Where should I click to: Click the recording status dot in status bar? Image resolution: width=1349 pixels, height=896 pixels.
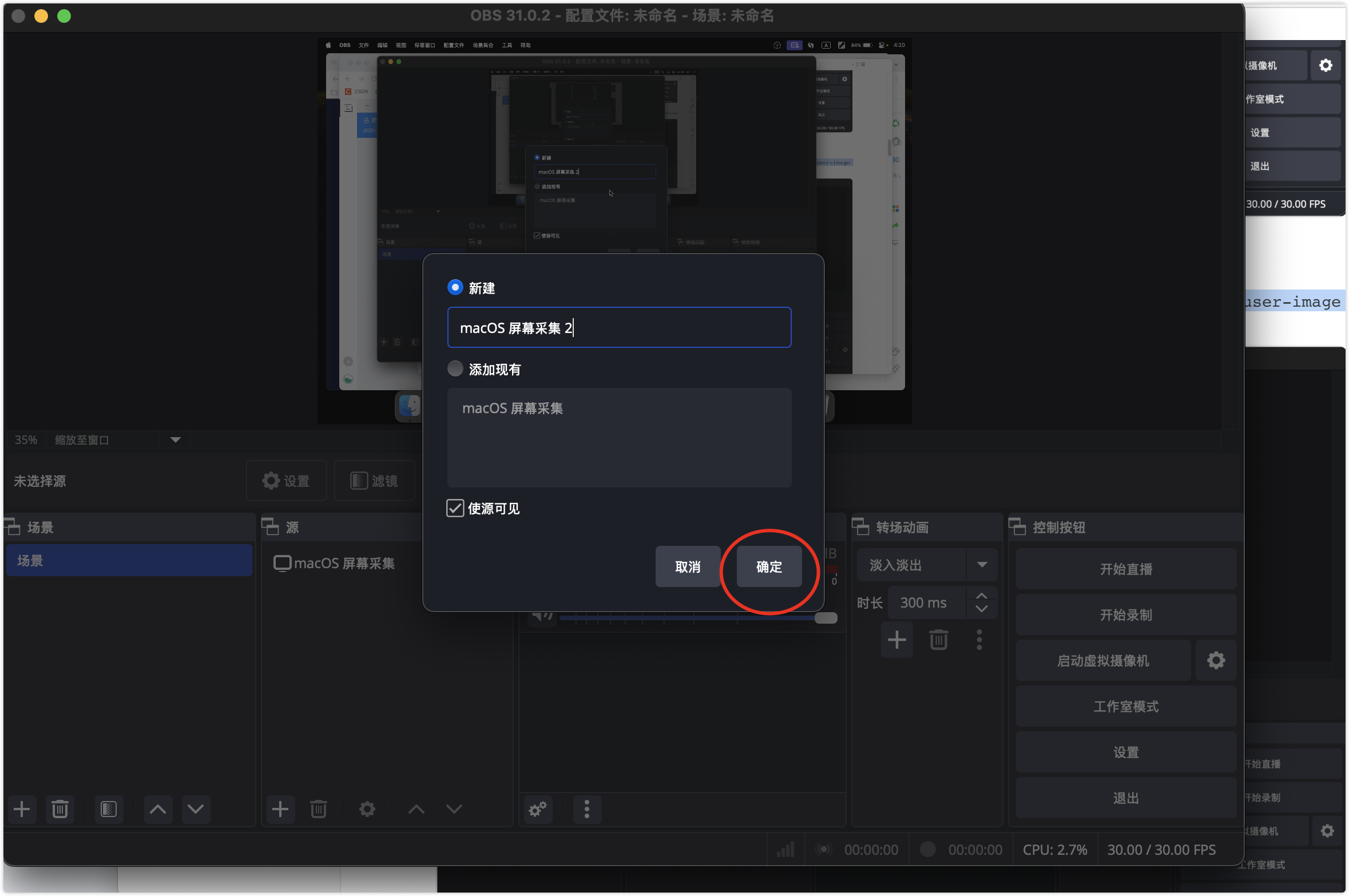pyautogui.click(x=928, y=850)
